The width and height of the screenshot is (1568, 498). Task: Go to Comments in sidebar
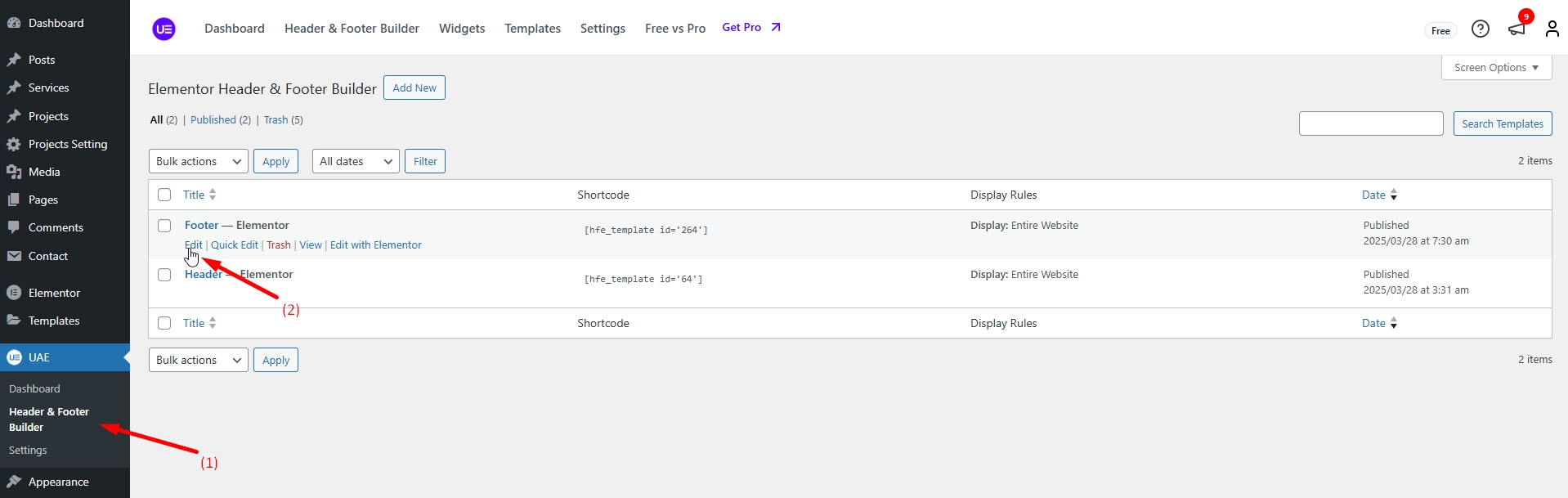[56, 227]
